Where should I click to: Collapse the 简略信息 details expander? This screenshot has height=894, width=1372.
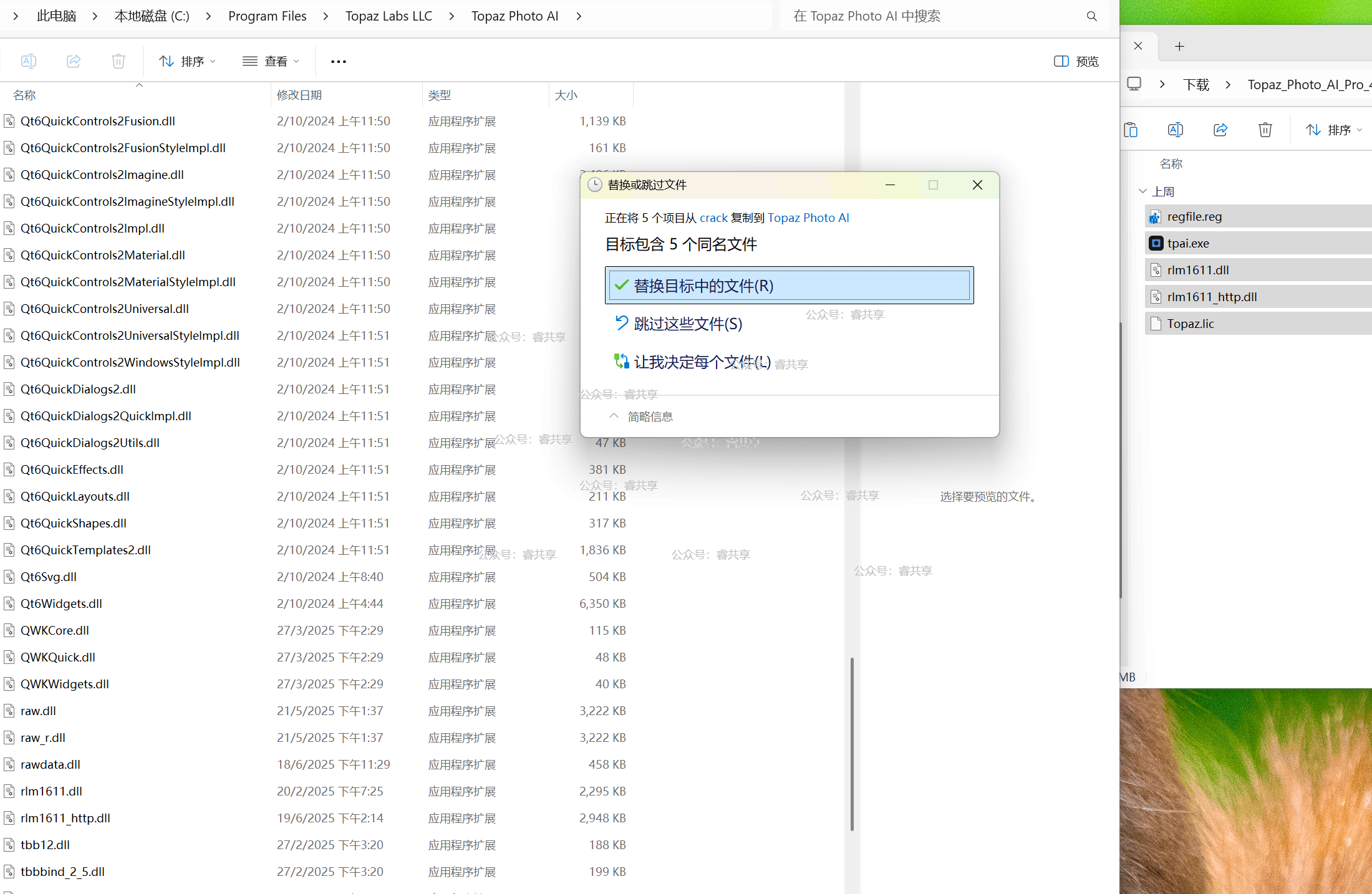[641, 416]
